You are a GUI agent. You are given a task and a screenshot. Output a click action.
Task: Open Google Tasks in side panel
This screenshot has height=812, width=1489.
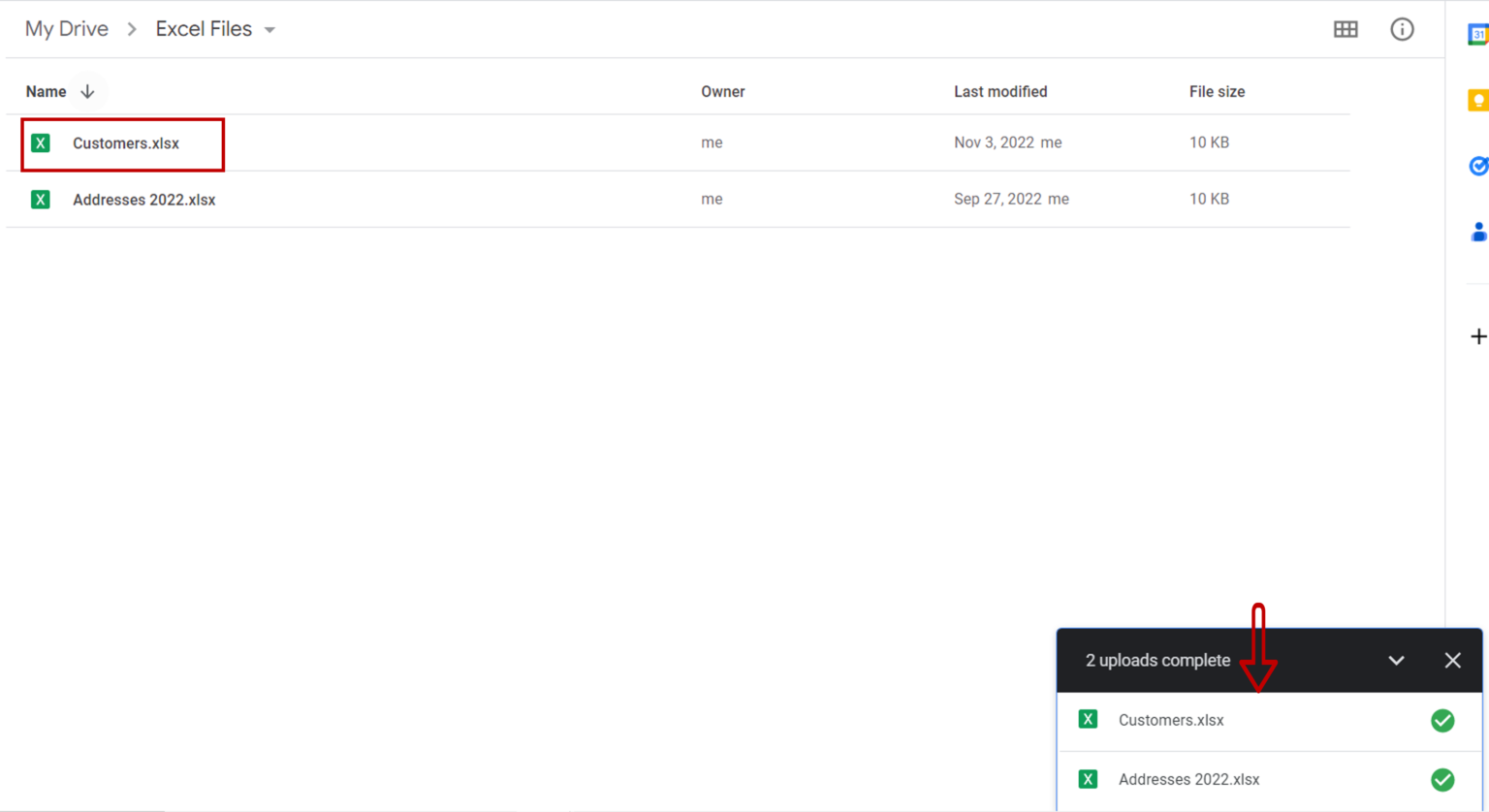pyautogui.click(x=1477, y=167)
